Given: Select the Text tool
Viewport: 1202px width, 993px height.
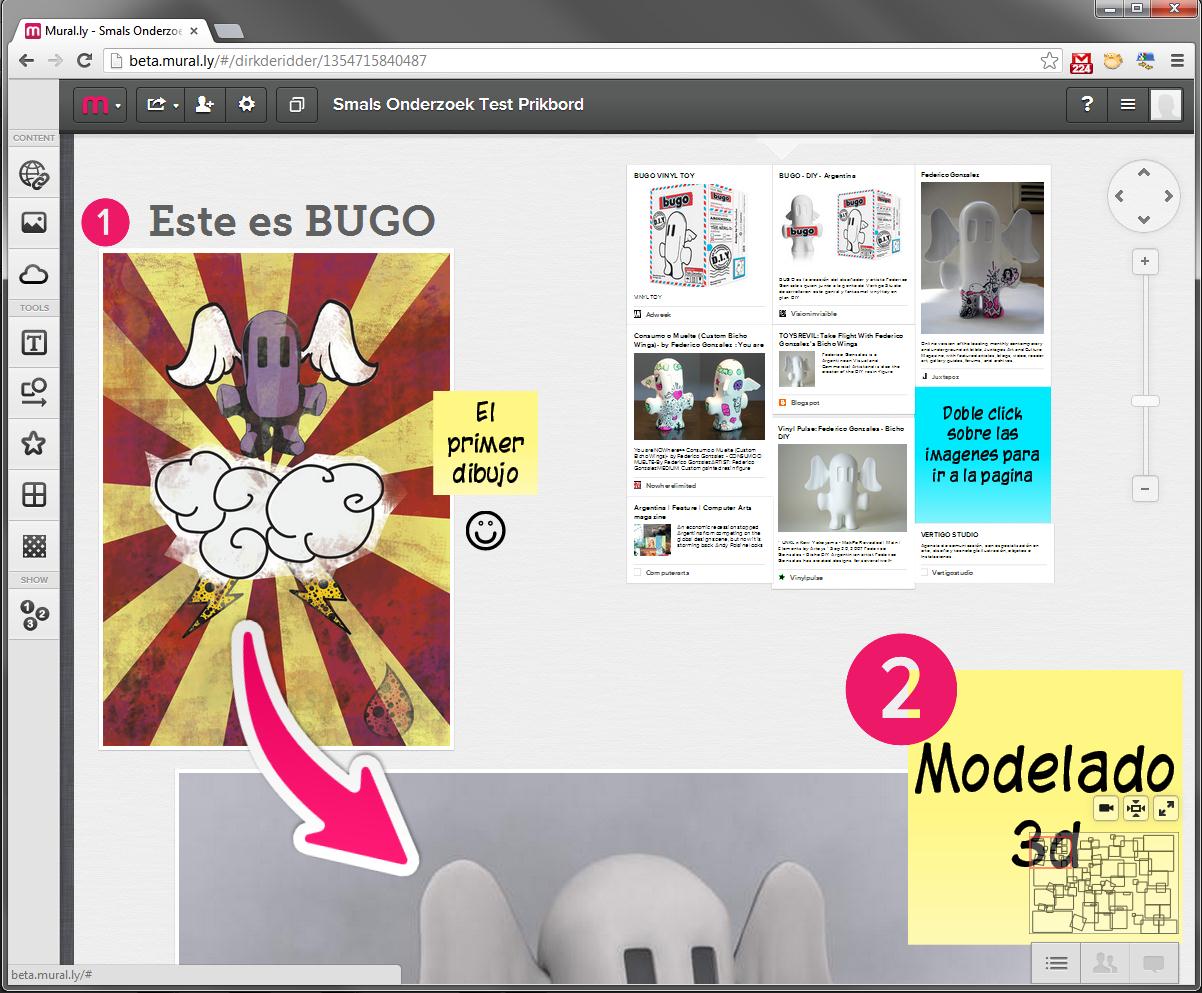Looking at the screenshot, I should (x=34, y=343).
